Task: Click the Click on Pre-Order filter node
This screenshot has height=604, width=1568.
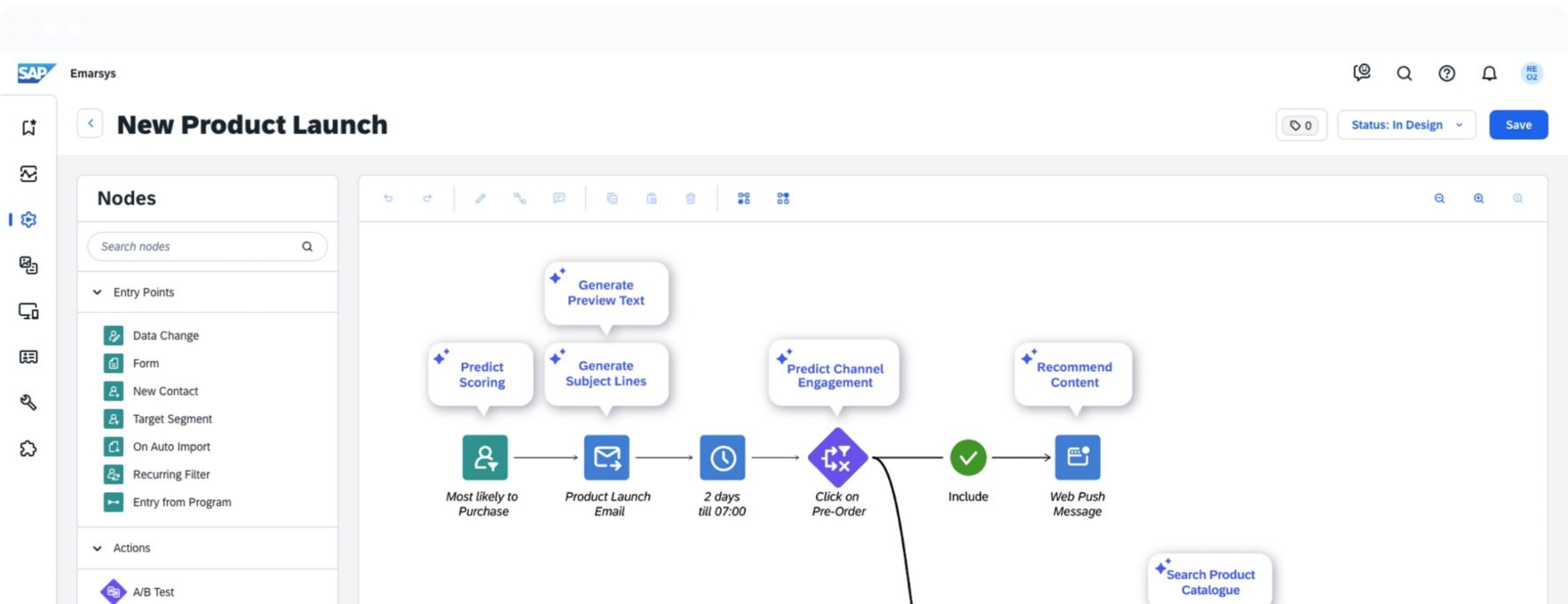Action: tap(836, 457)
